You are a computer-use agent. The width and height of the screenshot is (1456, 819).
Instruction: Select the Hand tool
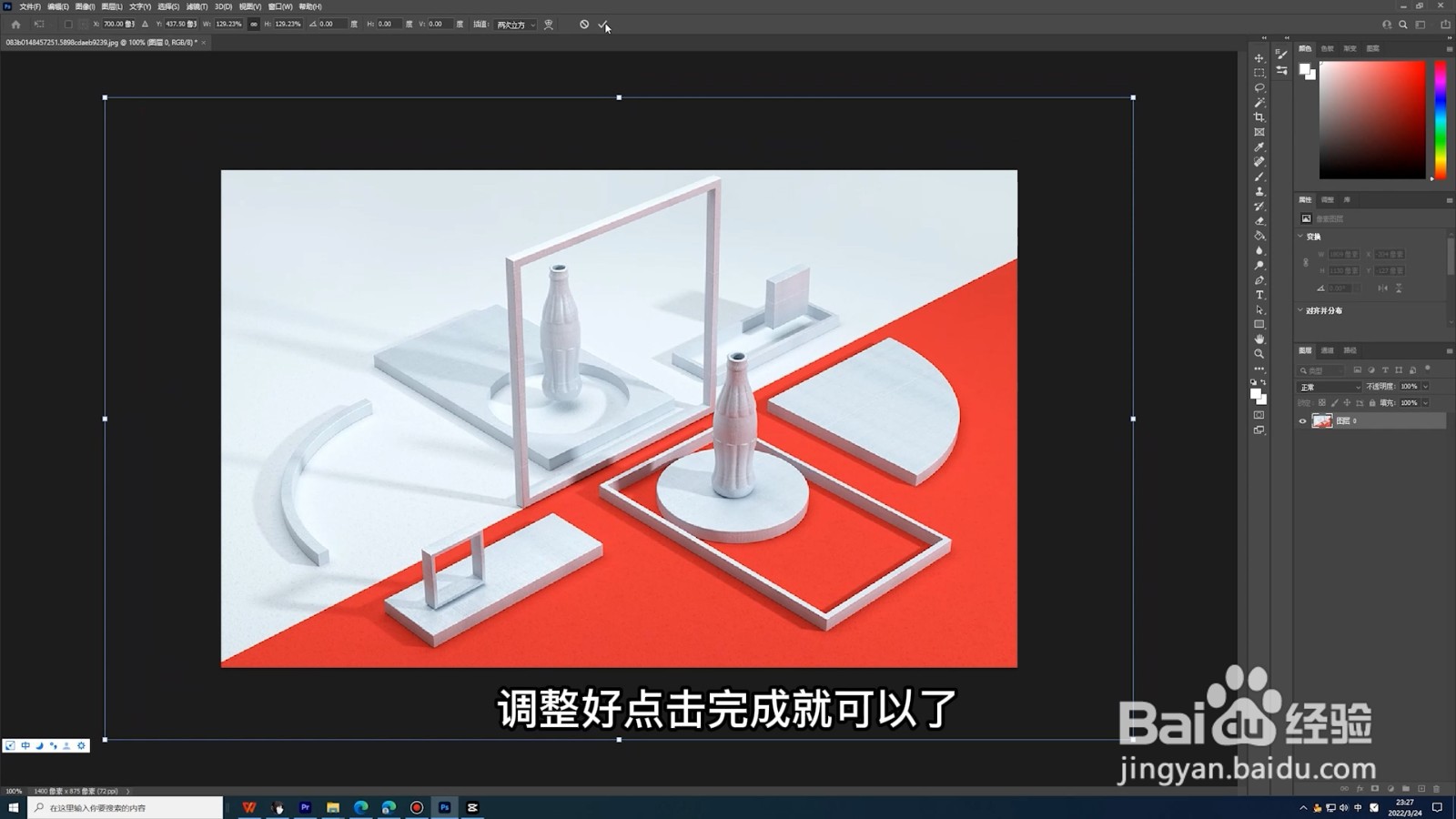coord(1259,339)
